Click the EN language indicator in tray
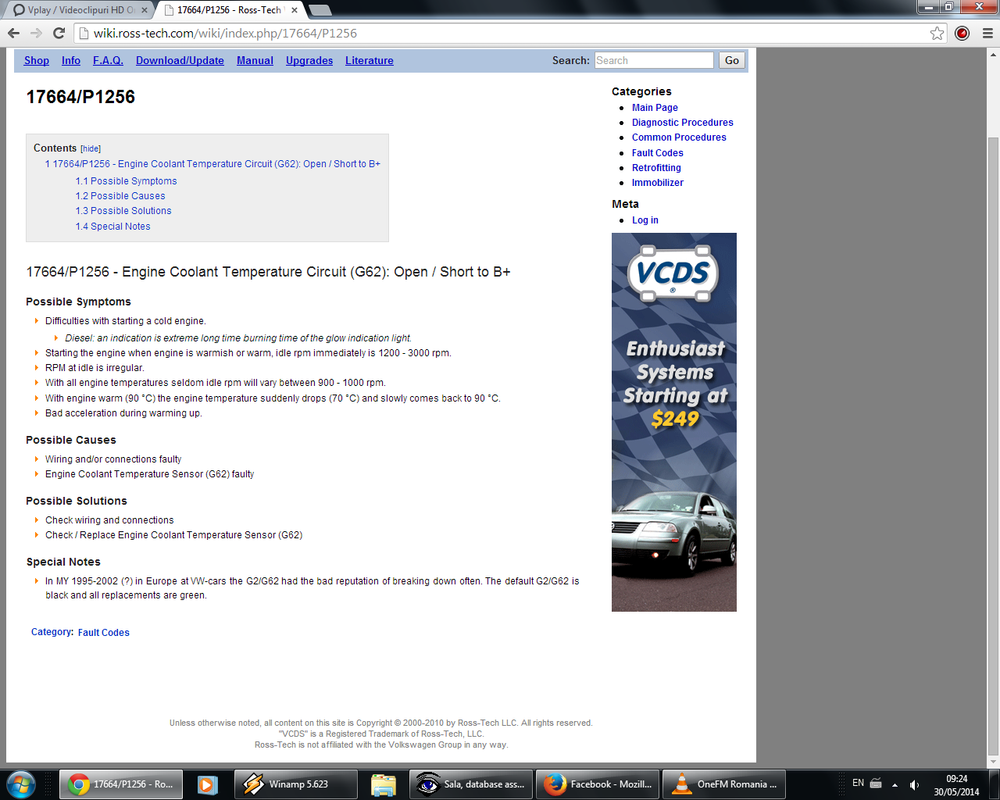Screen dimensions: 1000x800 point(858,783)
